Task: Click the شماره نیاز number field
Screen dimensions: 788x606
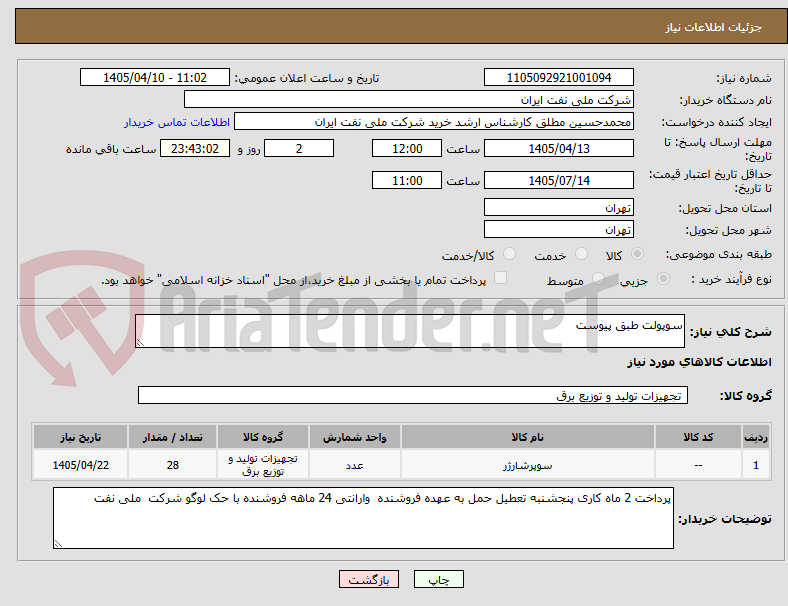Action: (x=559, y=77)
